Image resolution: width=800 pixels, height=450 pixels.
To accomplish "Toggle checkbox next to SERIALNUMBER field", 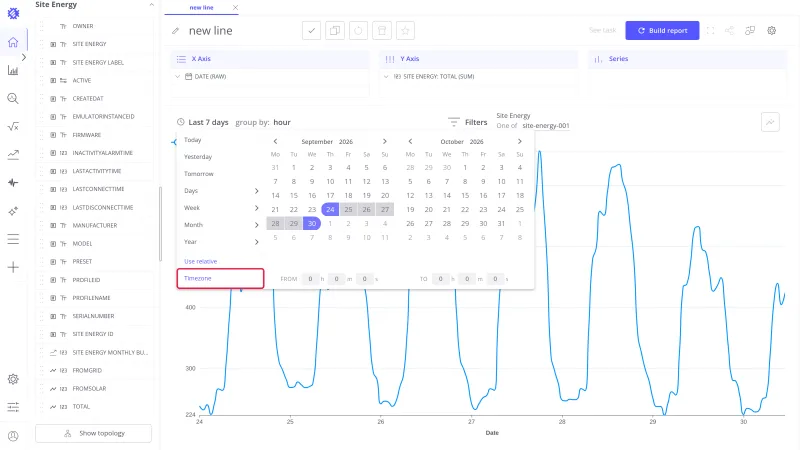I will click(53, 316).
